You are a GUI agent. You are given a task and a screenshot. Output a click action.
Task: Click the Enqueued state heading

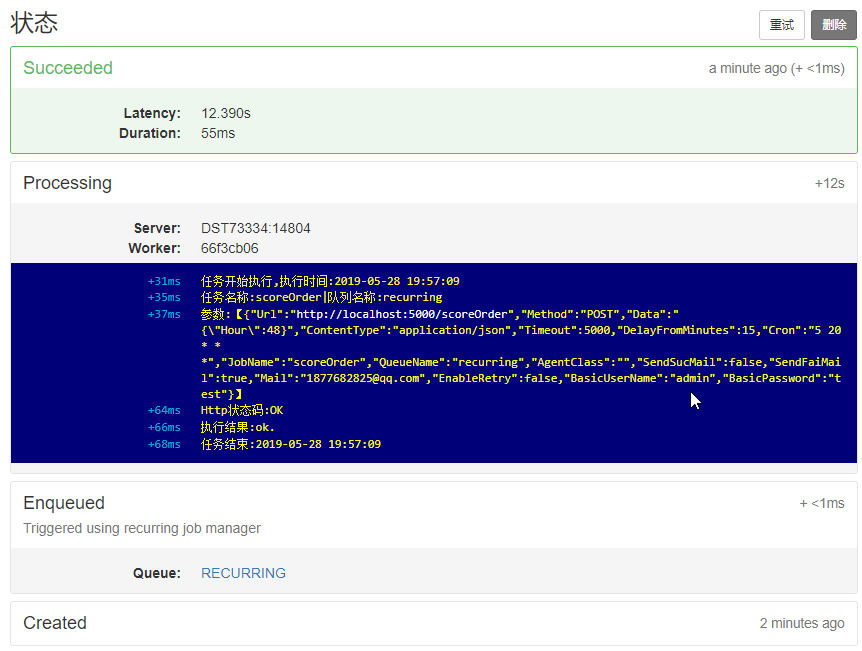coord(64,503)
